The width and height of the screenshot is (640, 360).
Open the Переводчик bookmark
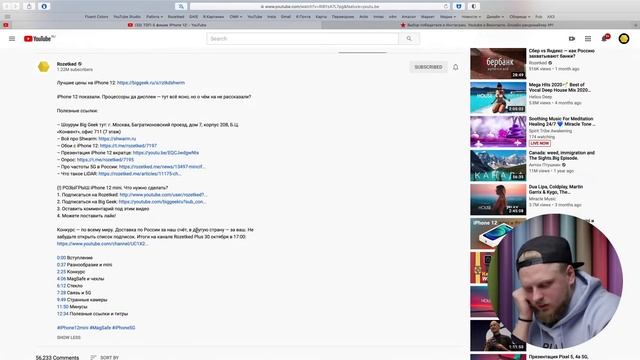(x=343, y=17)
